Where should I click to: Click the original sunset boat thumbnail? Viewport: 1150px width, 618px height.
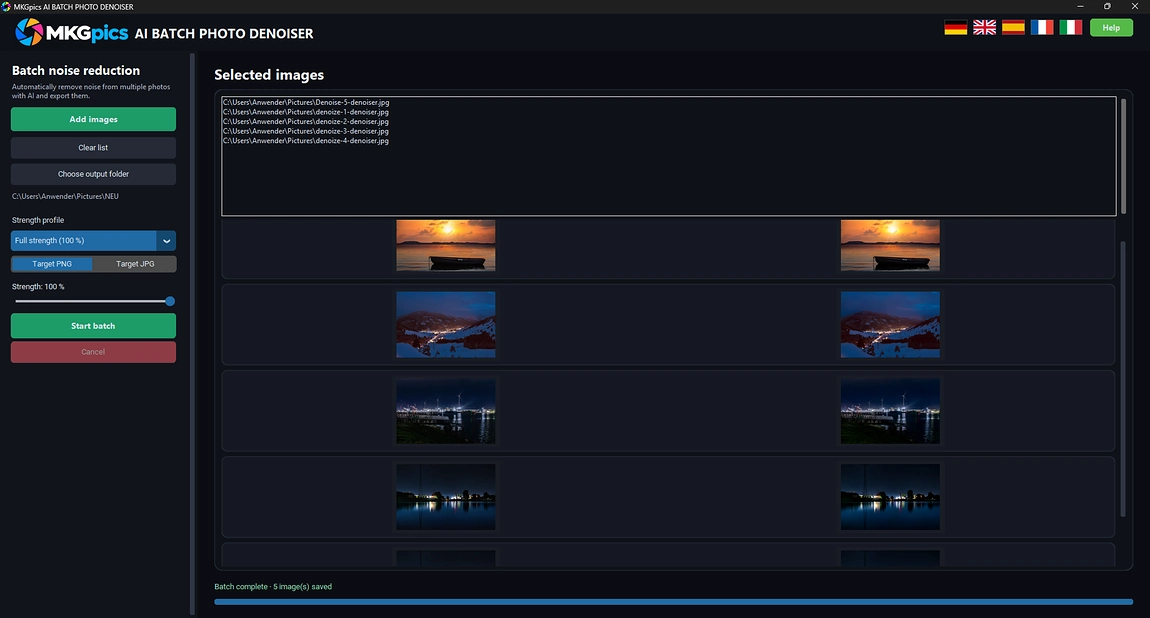tap(446, 246)
